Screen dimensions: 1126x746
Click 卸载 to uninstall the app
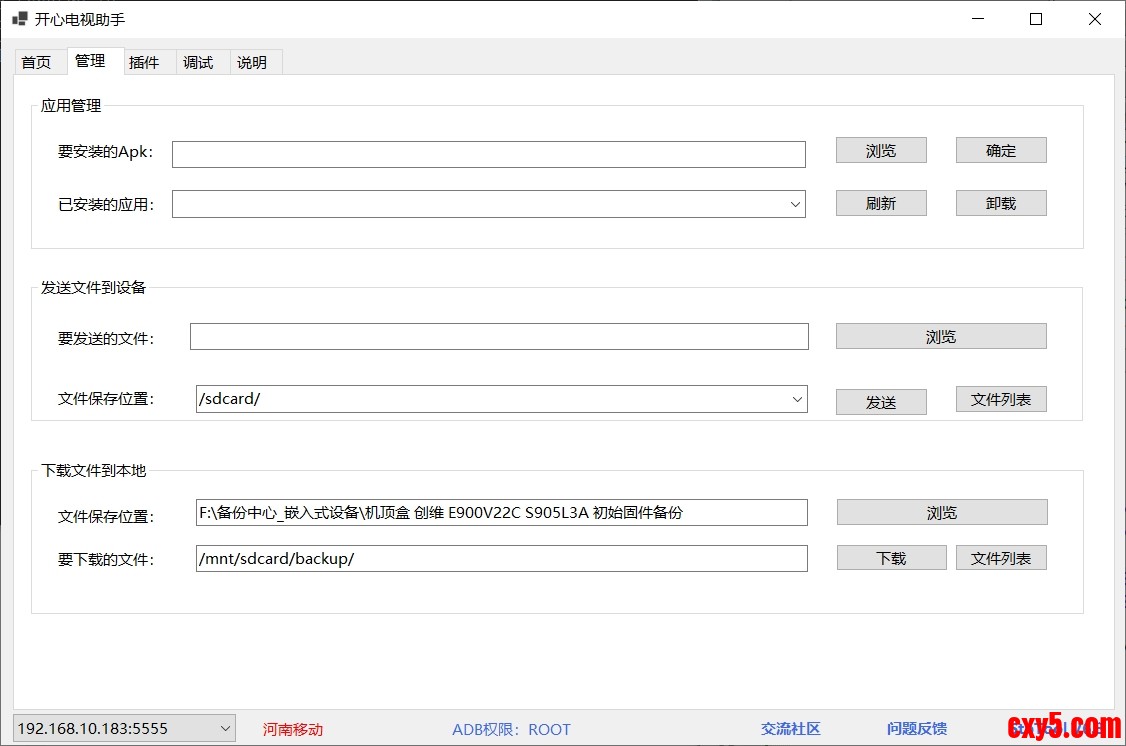click(1001, 203)
